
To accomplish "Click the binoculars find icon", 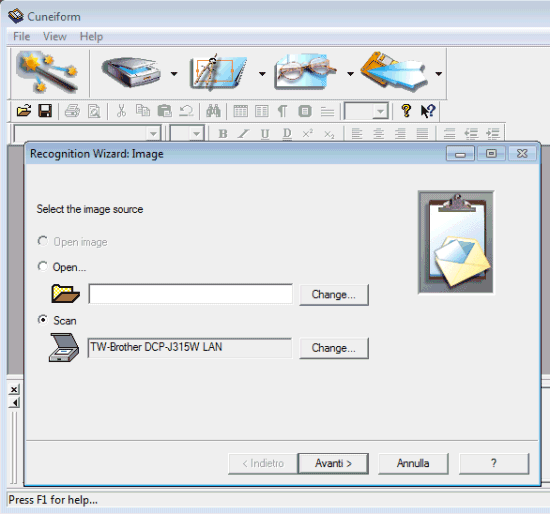I will point(213,111).
